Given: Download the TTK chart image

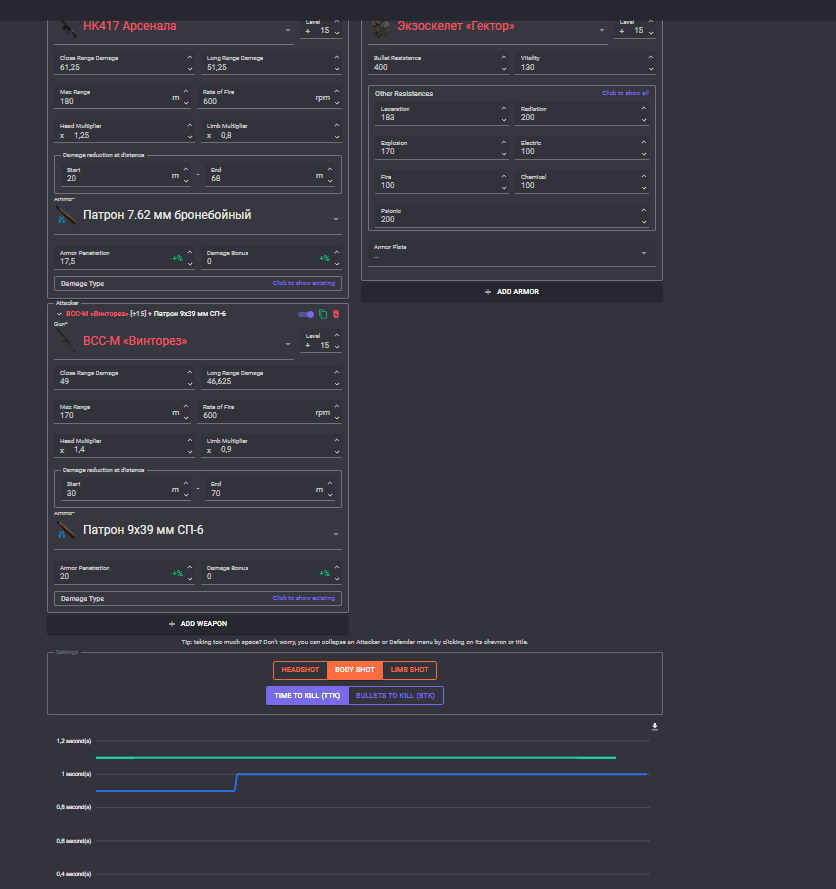Looking at the screenshot, I should click(655, 726).
